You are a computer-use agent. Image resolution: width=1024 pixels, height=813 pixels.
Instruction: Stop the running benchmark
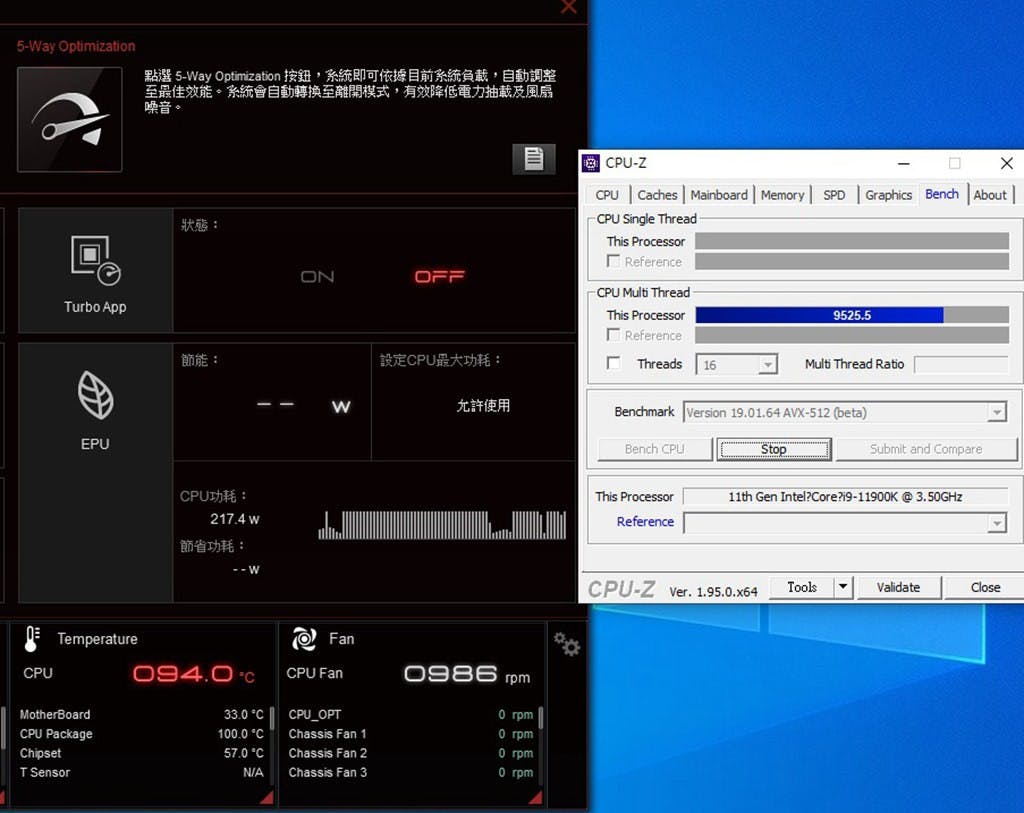(773, 450)
